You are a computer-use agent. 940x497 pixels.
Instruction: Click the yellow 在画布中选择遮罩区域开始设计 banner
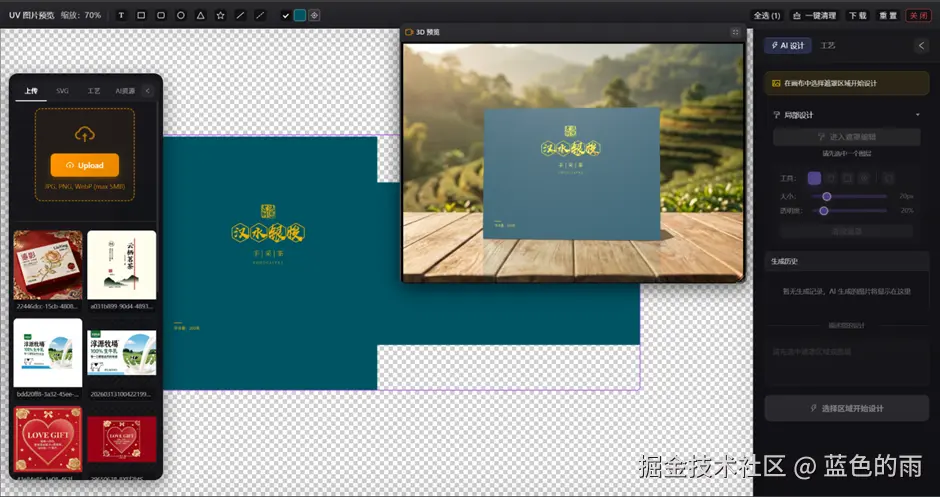point(846,83)
